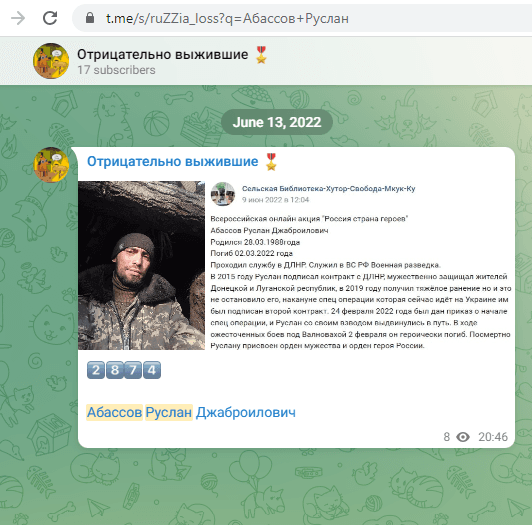The image size is (532, 525).
Task: Select the June 13, 2022 date badge
Action: click(x=277, y=122)
